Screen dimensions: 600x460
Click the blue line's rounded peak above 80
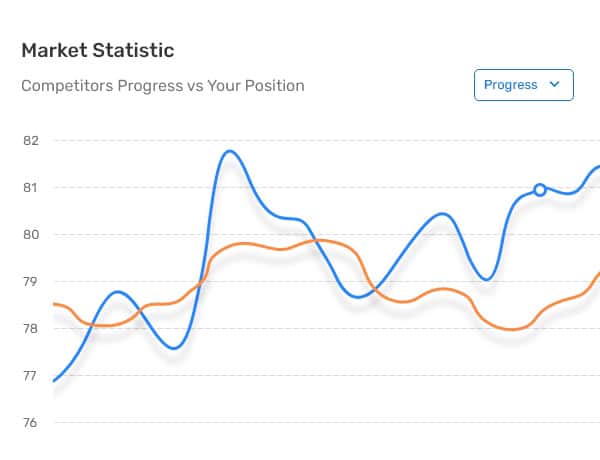[442, 214]
